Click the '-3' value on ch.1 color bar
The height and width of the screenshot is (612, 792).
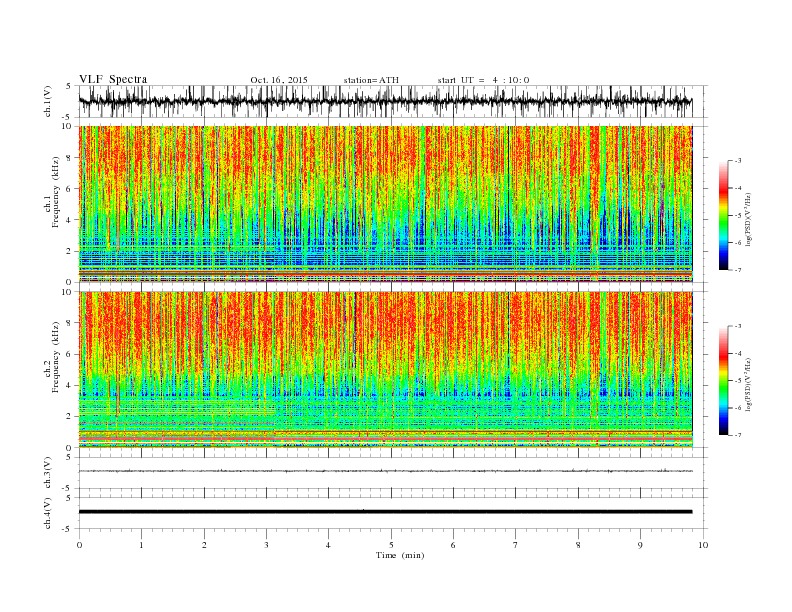coord(738,161)
